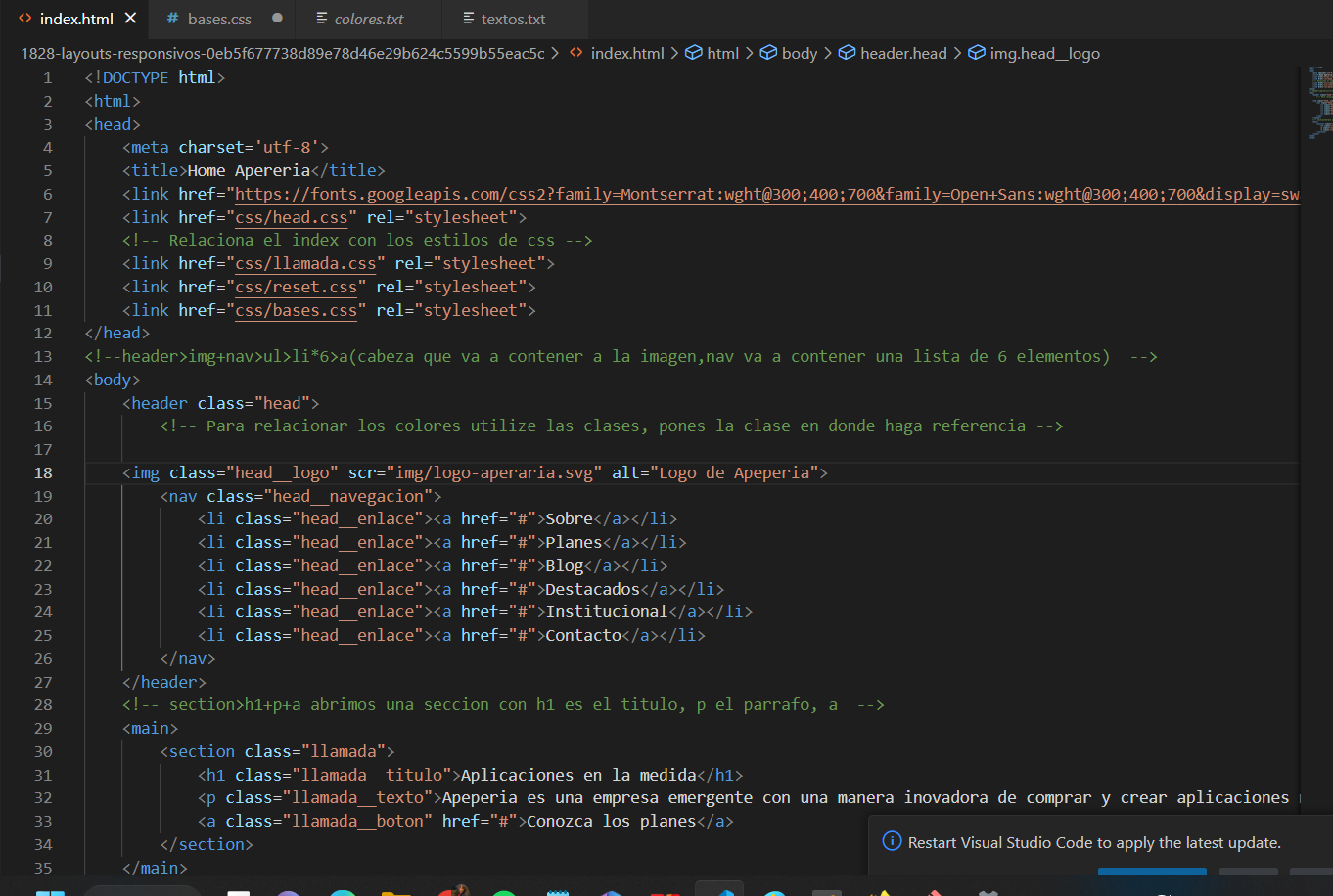Click the <!DOCTYPE html> declaration
This screenshot has height=896, width=1333.
(155, 77)
